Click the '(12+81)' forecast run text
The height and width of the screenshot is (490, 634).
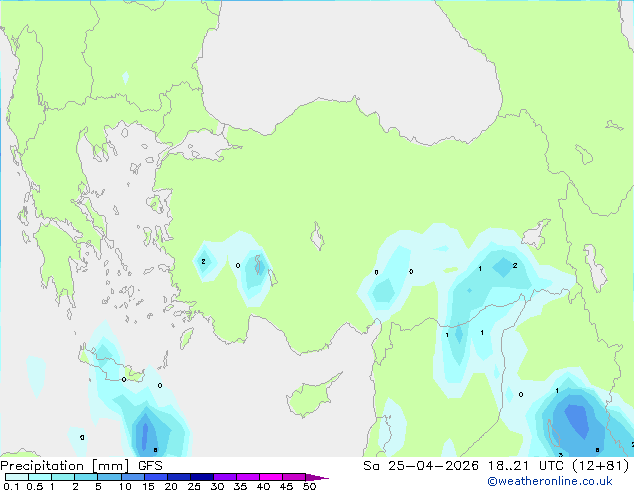pyautogui.click(x=600, y=466)
